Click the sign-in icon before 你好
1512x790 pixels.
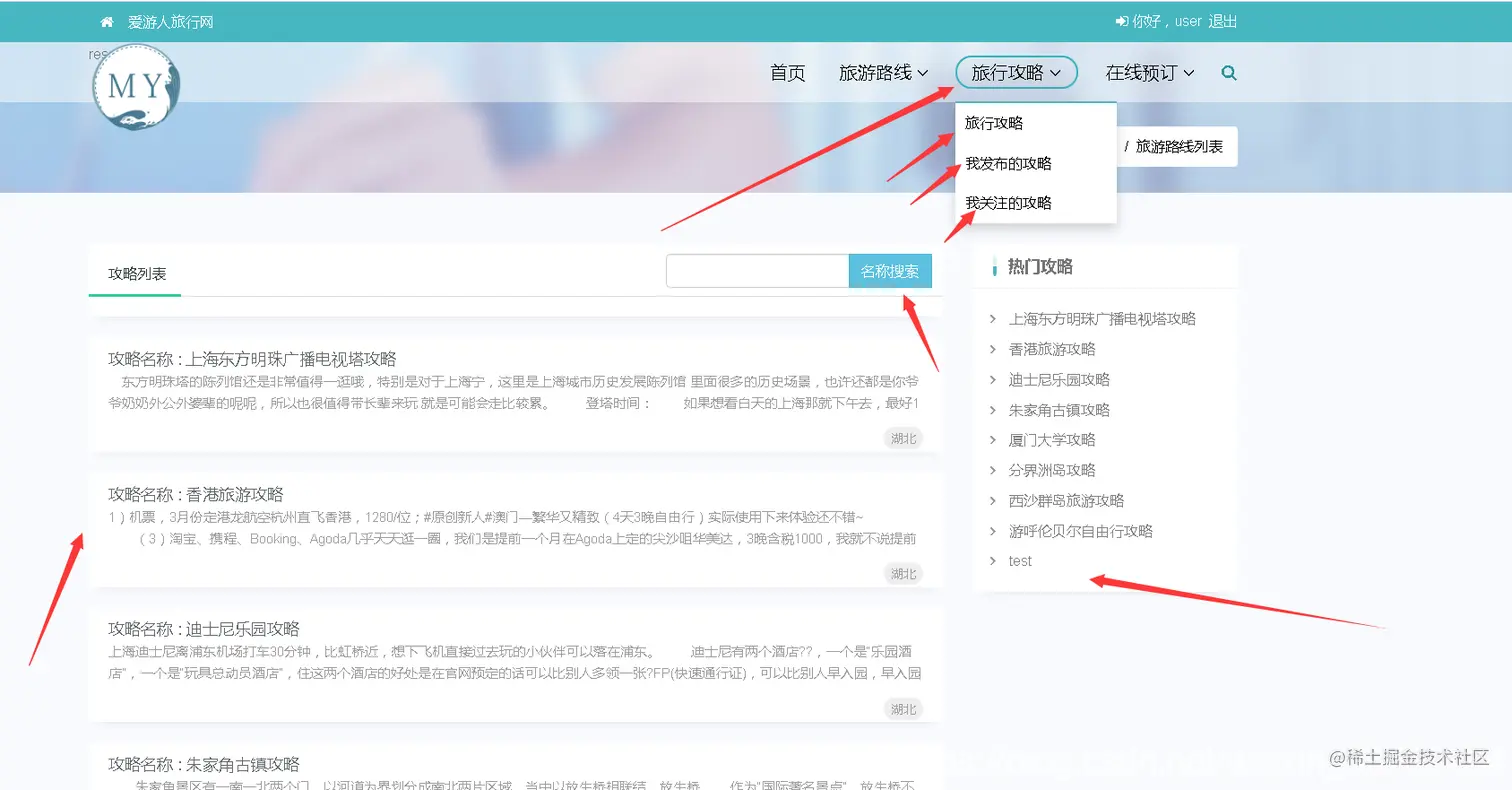pyautogui.click(x=1121, y=21)
